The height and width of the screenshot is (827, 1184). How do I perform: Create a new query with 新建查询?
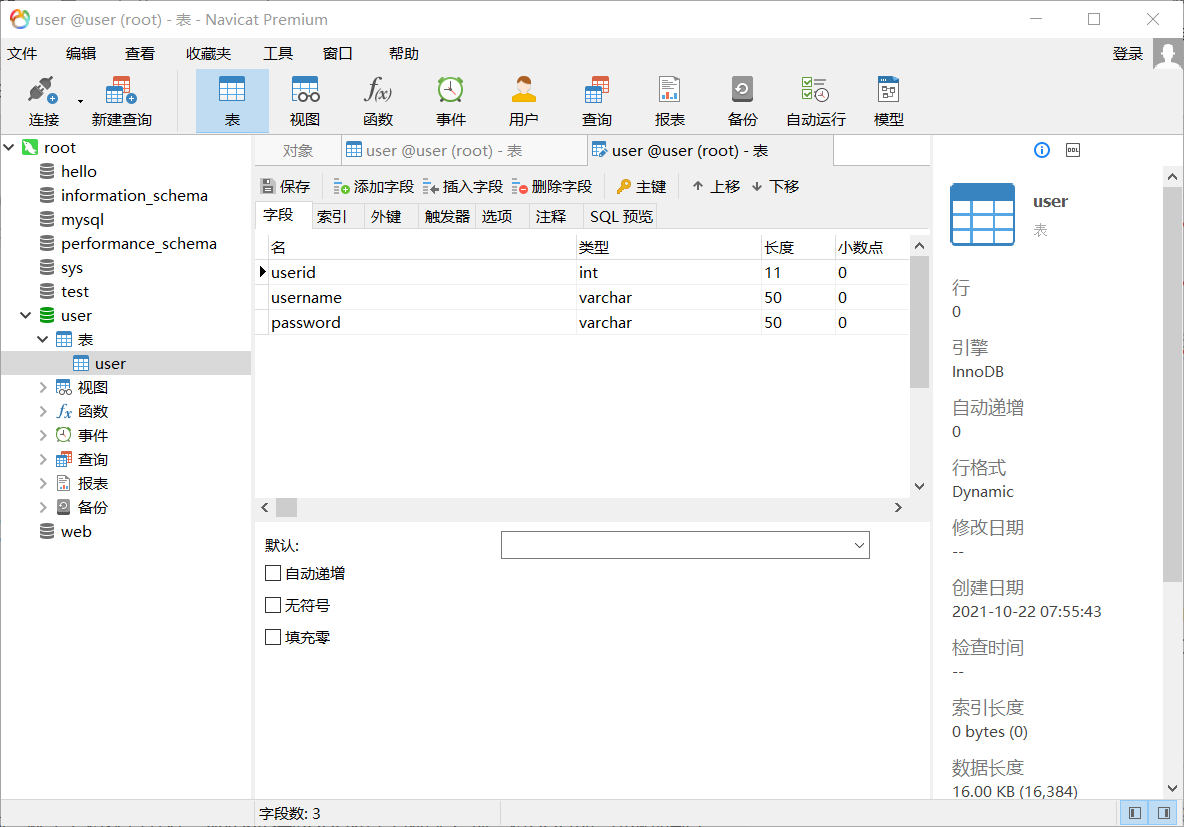[122, 101]
